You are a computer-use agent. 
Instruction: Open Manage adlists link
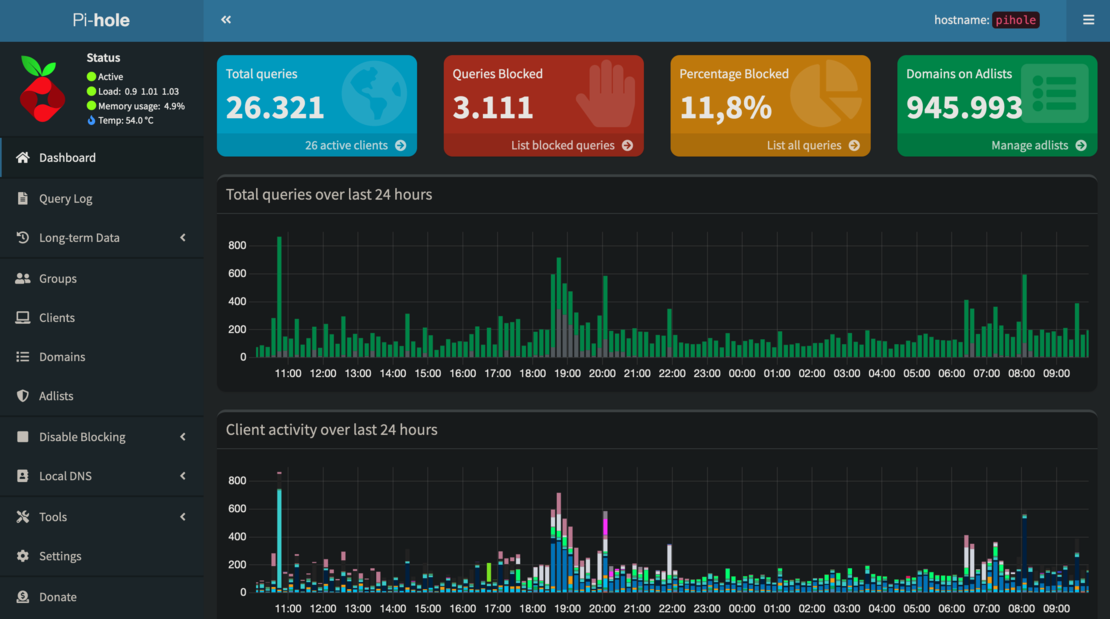tap(1038, 146)
